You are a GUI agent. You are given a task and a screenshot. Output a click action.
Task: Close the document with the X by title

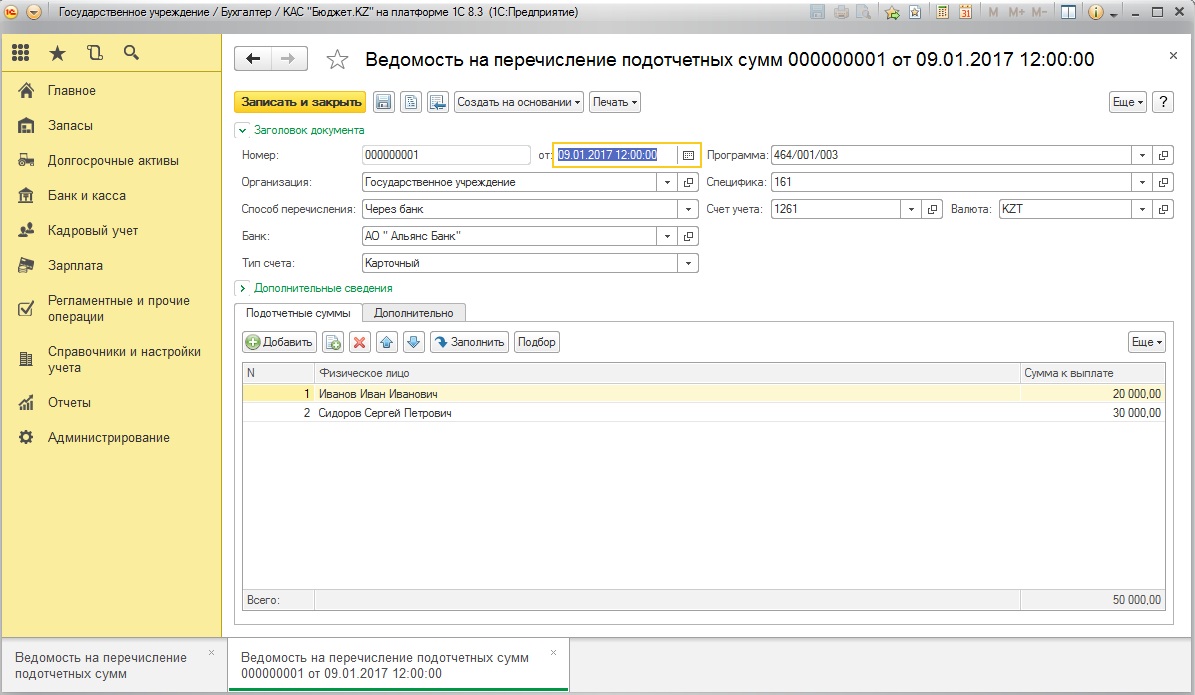pyautogui.click(x=1173, y=56)
